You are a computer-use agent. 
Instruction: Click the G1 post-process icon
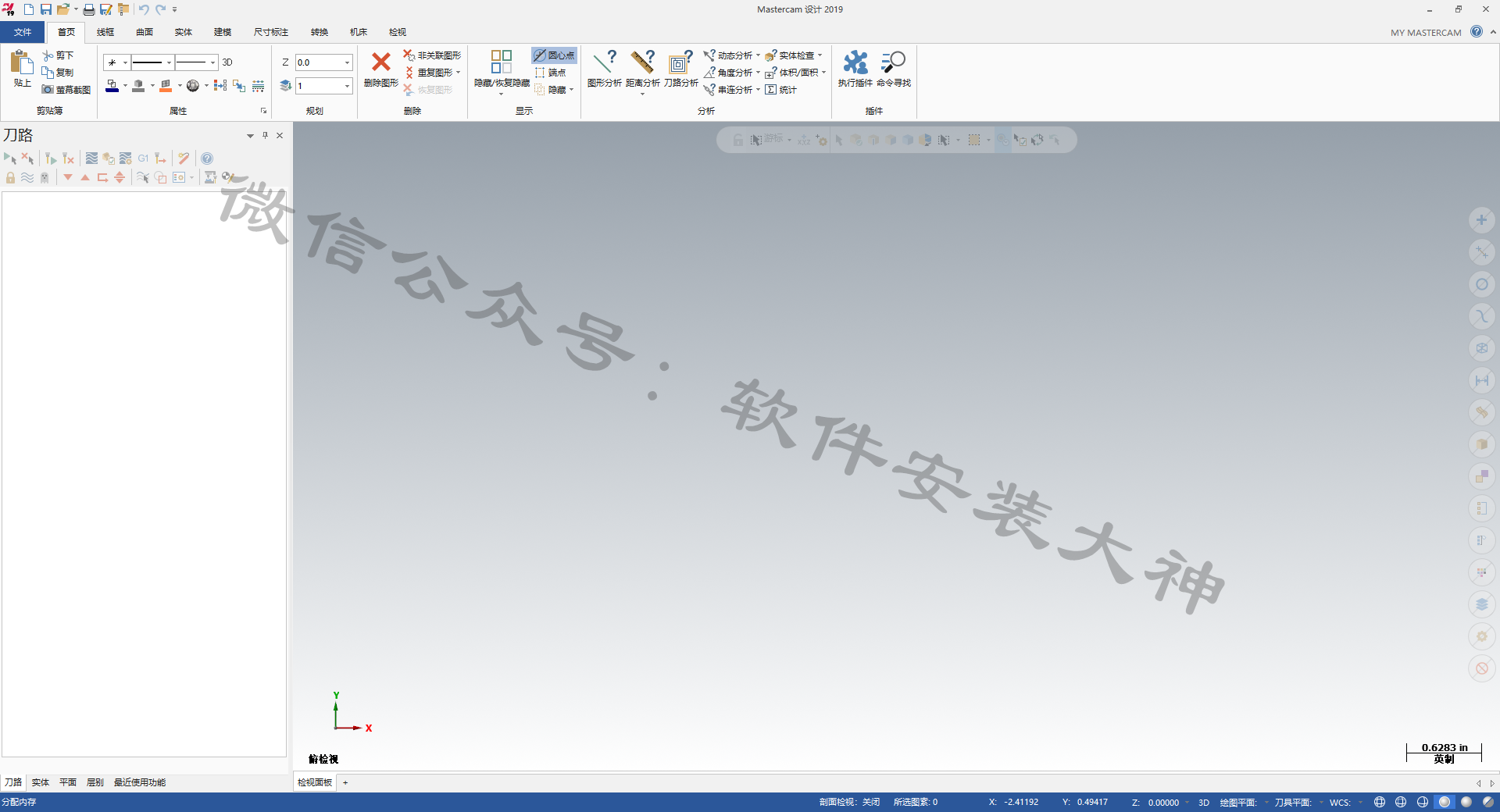click(x=143, y=158)
